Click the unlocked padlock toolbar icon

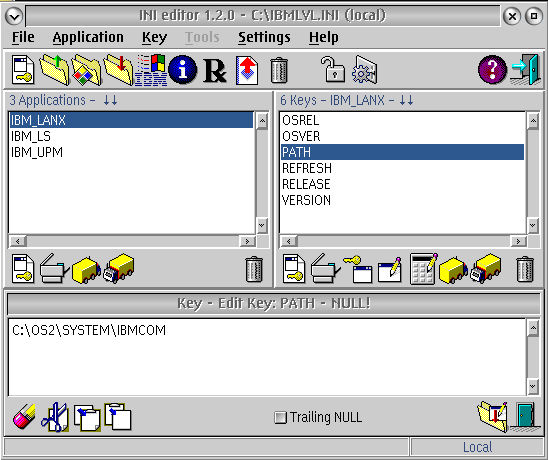point(332,70)
